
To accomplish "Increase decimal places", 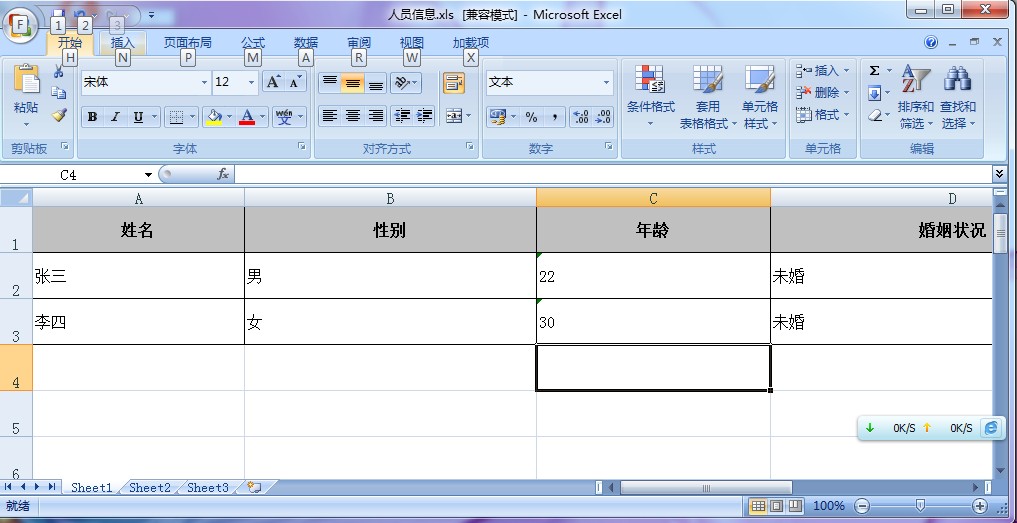I will tap(581, 117).
